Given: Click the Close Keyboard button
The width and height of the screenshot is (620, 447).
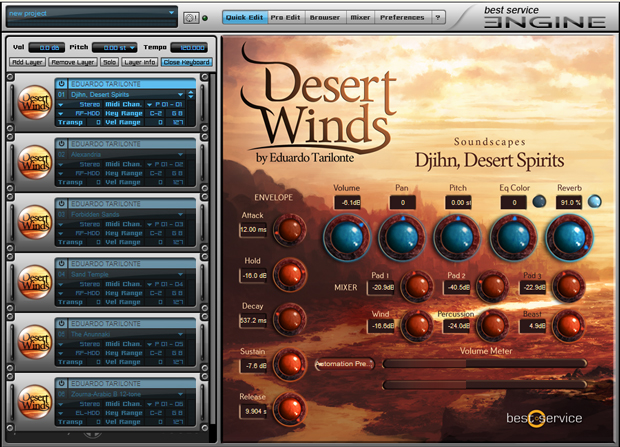Looking at the screenshot, I should pos(187,62).
